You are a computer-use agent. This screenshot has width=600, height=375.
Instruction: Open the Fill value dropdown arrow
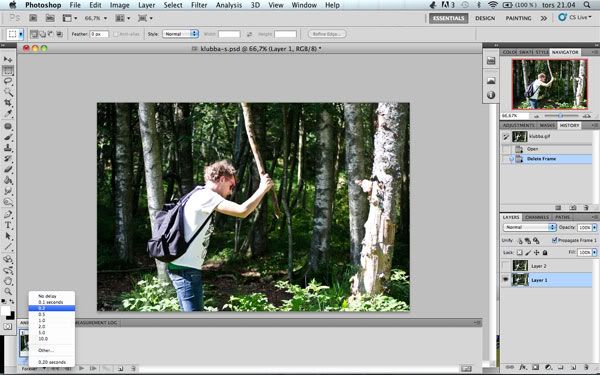coord(594,253)
